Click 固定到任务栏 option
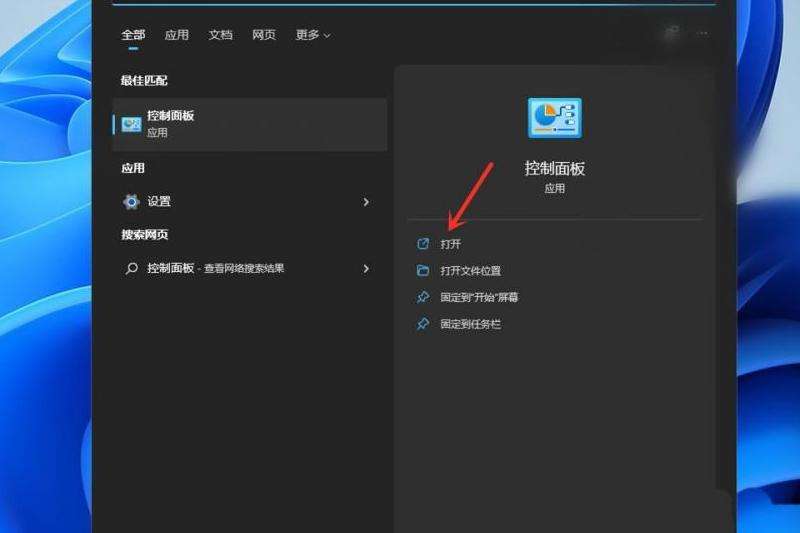The image size is (800, 533). (470, 324)
